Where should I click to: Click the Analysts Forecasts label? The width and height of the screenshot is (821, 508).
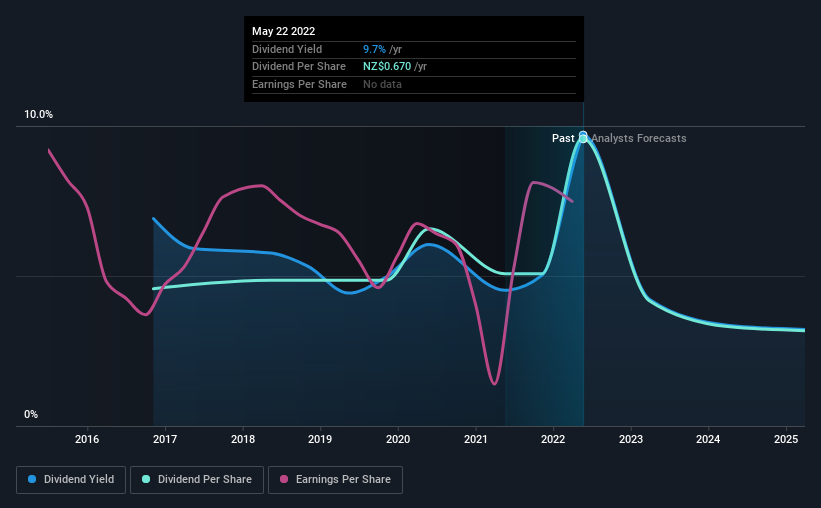[639, 138]
